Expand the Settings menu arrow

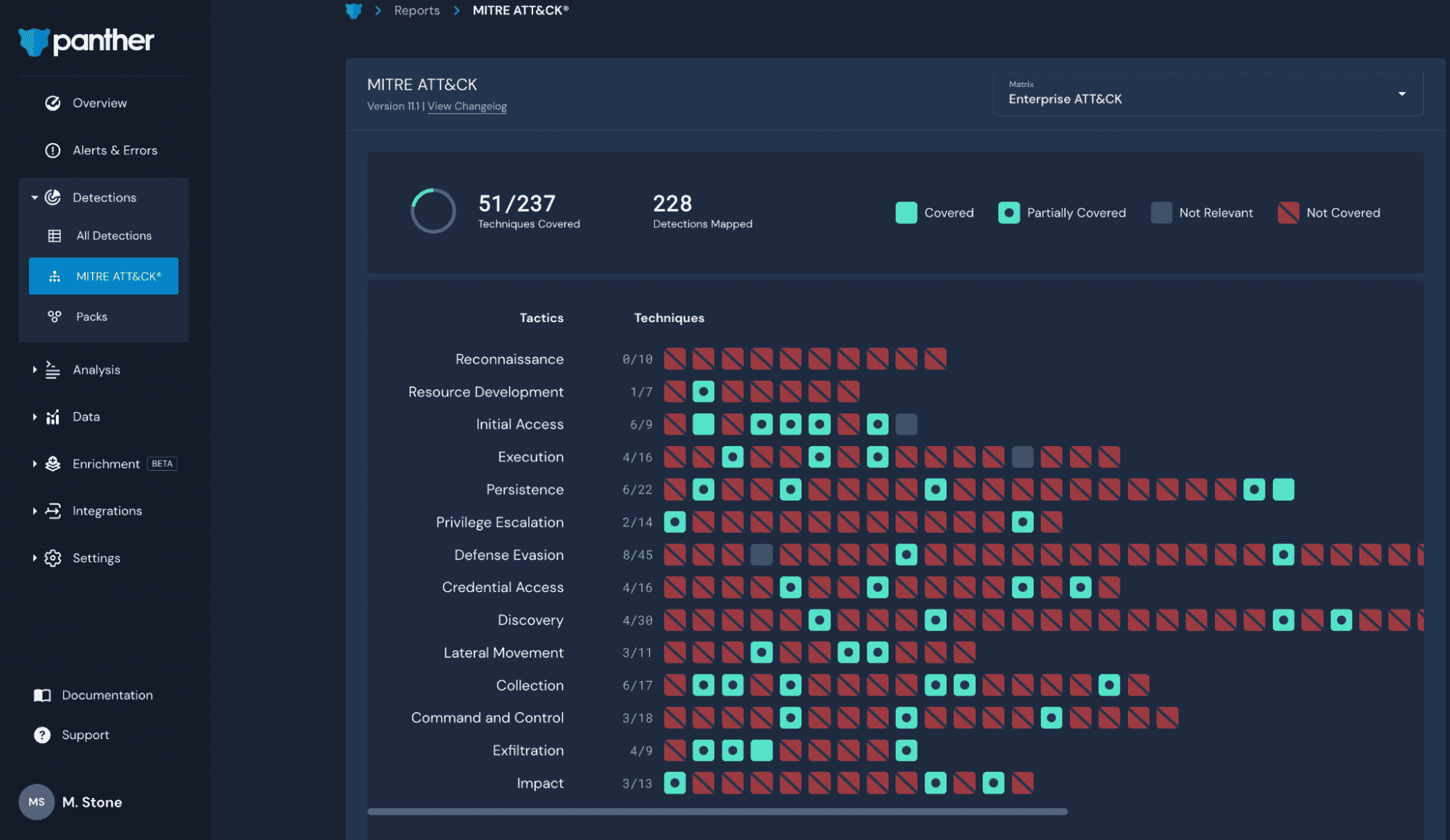34,558
